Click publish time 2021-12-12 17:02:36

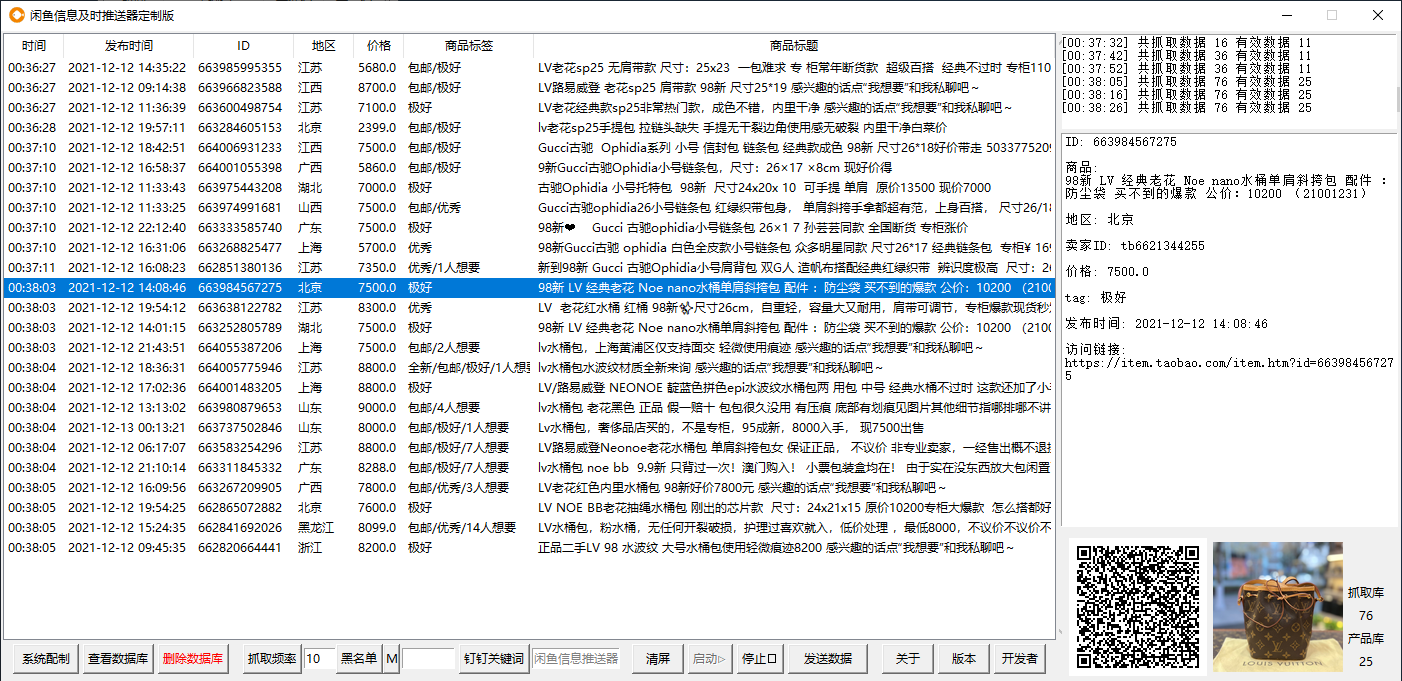127,388
